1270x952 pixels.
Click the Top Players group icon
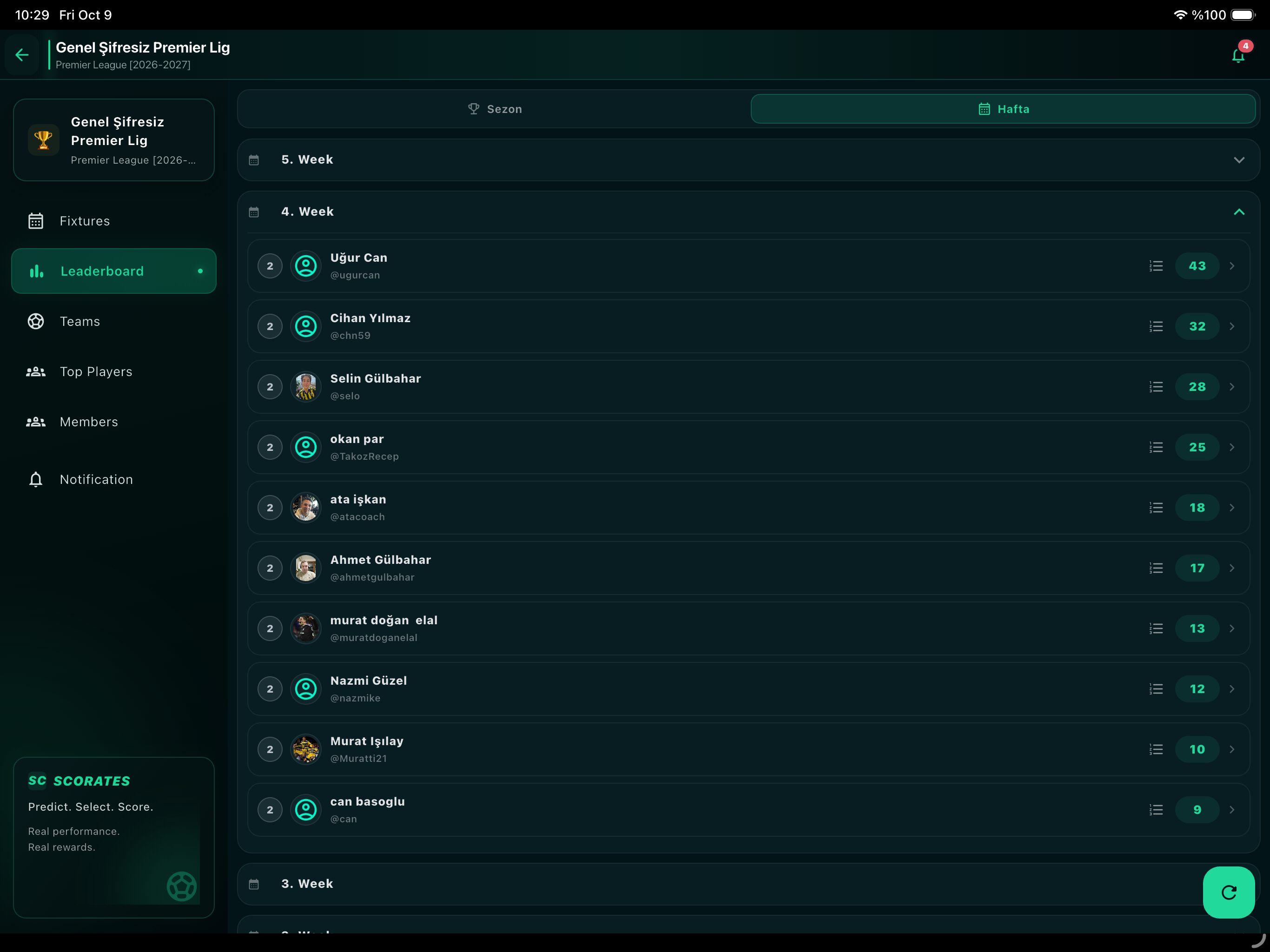point(36,371)
